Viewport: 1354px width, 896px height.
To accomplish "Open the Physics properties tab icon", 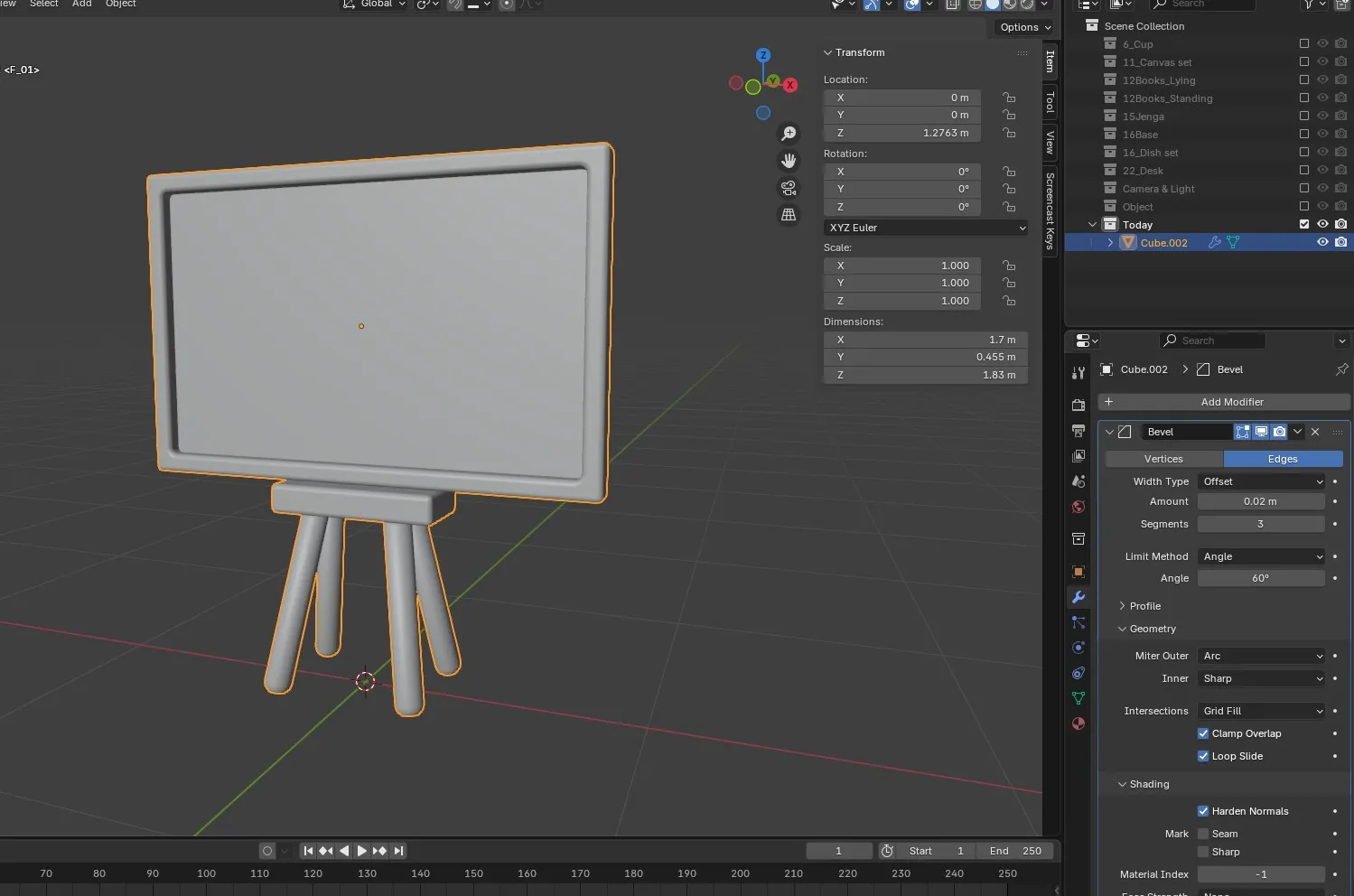I will point(1078,648).
